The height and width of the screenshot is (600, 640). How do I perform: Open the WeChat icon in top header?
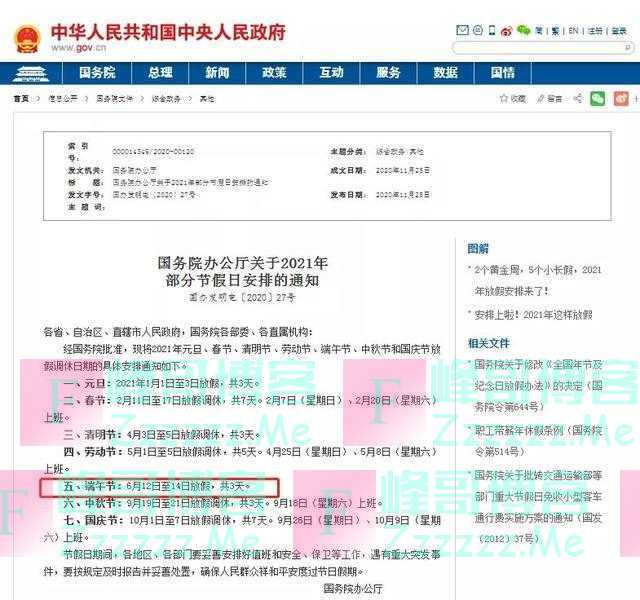point(523,31)
